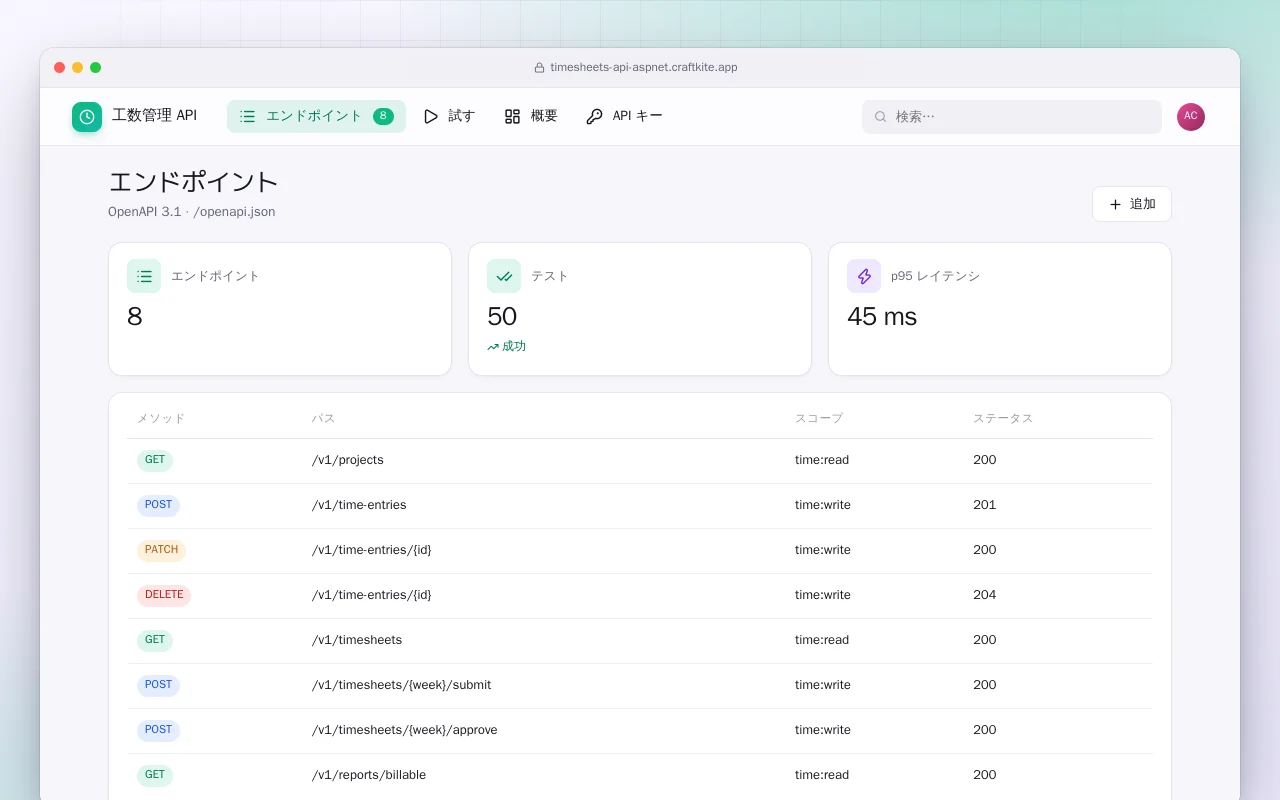Click the clock logo icon for 工数管理 API

click(87, 117)
